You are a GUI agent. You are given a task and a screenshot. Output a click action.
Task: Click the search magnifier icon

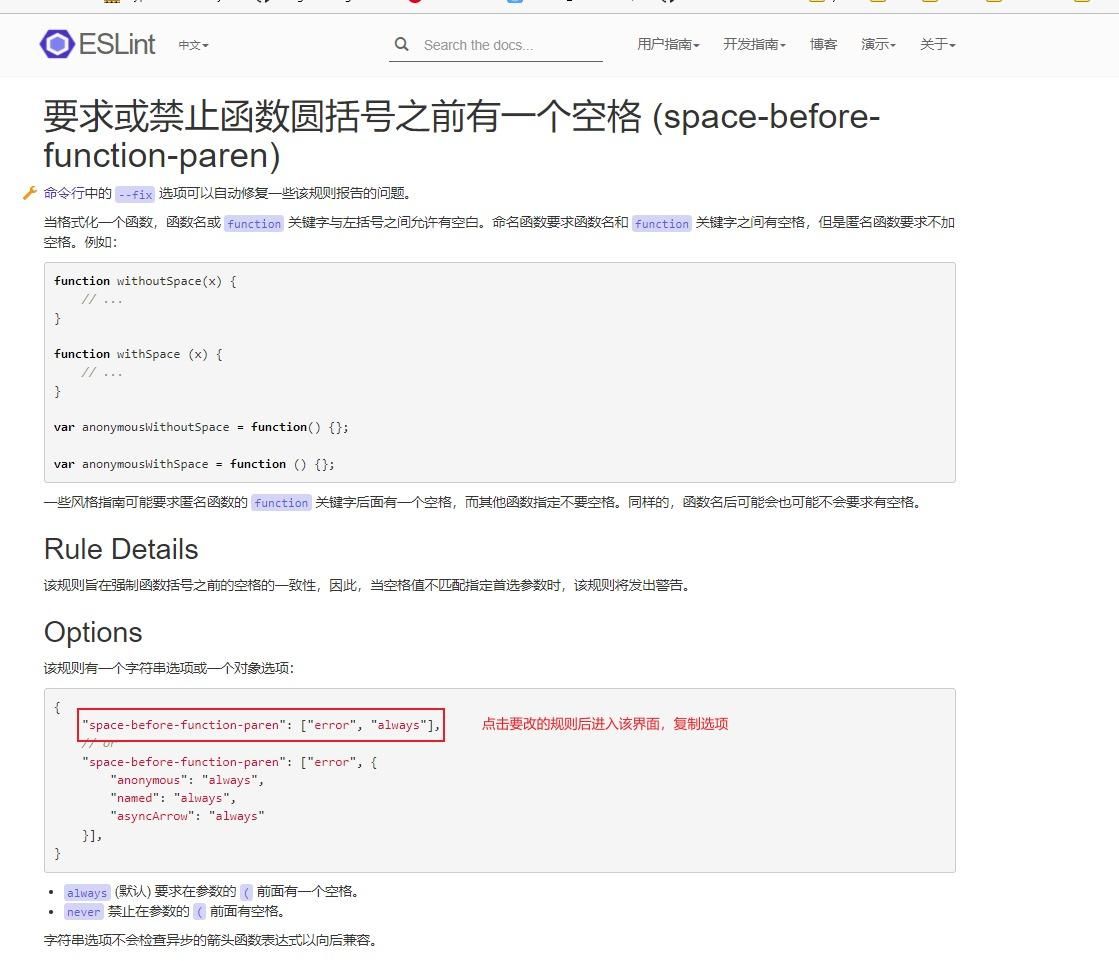pos(402,45)
